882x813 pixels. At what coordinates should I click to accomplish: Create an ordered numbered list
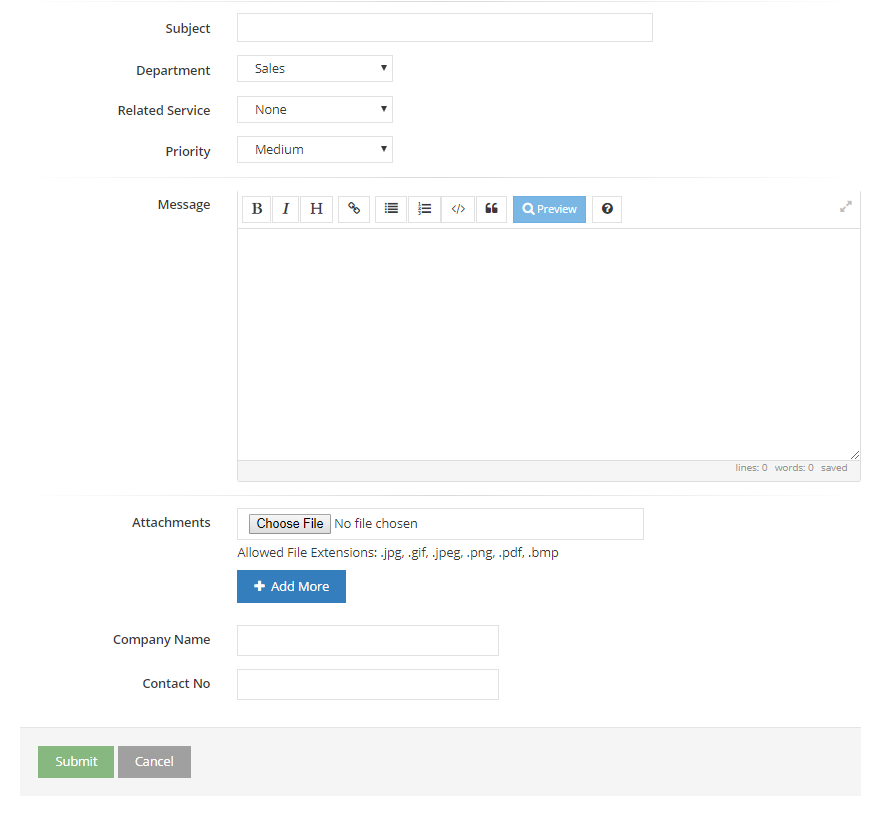click(x=424, y=209)
